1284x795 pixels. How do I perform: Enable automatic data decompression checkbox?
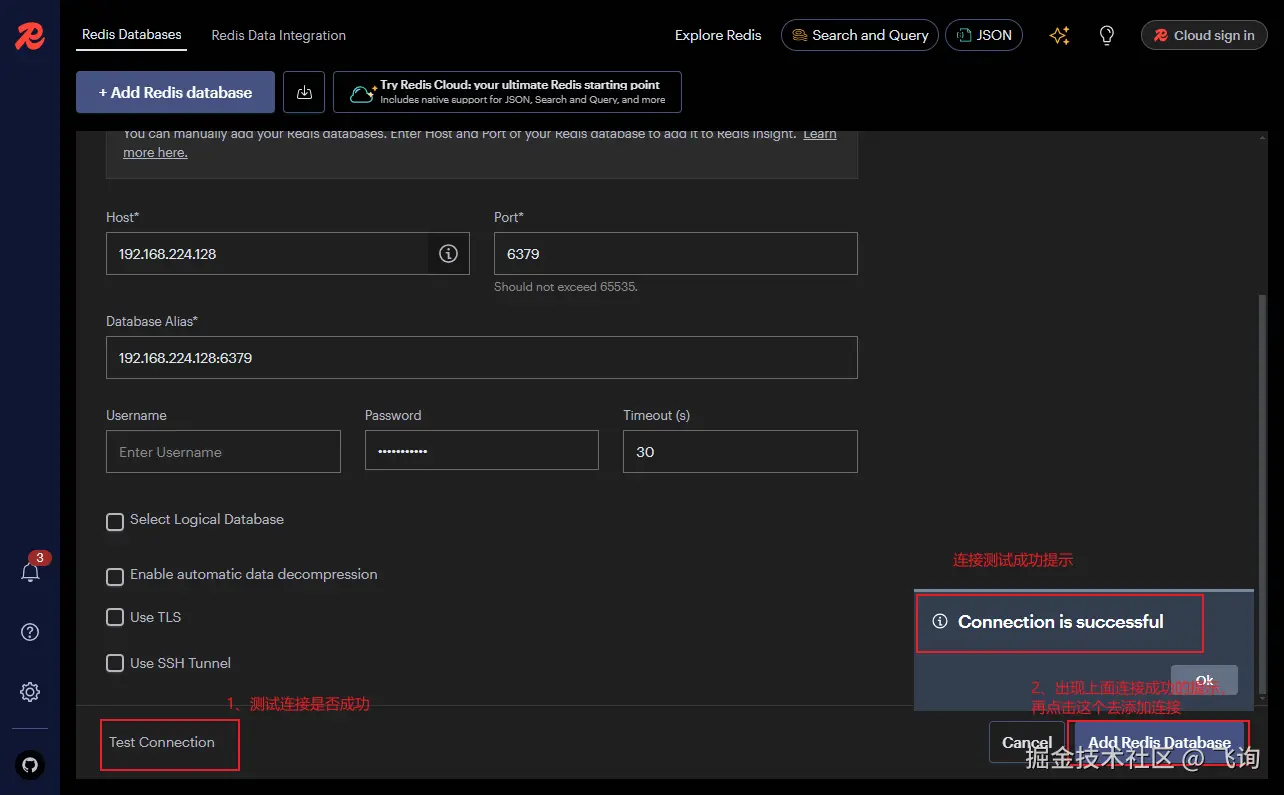(x=115, y=576)
